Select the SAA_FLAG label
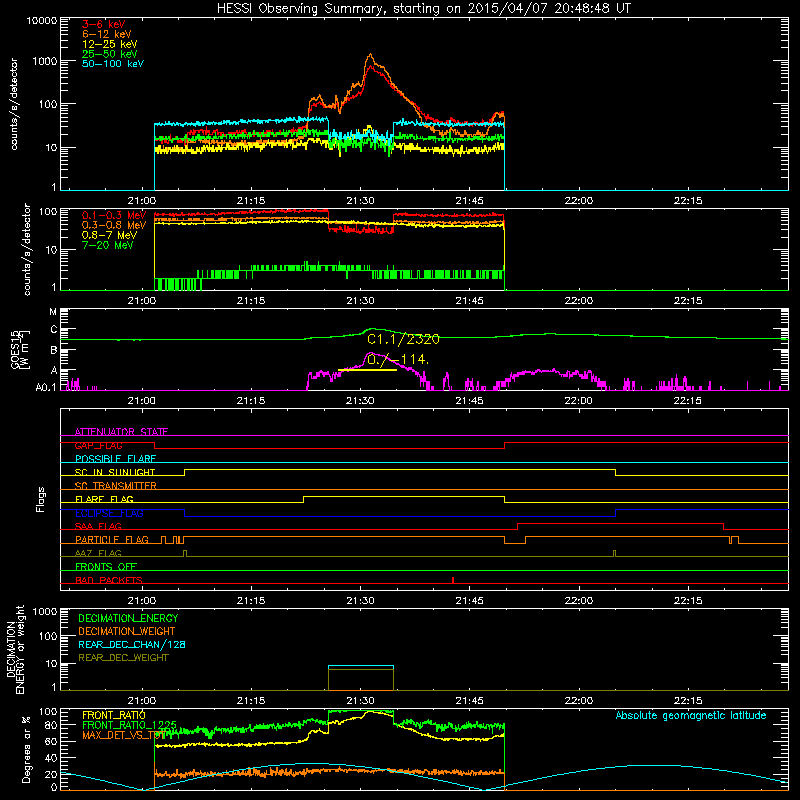800x800 pixels. click(98, 526)
